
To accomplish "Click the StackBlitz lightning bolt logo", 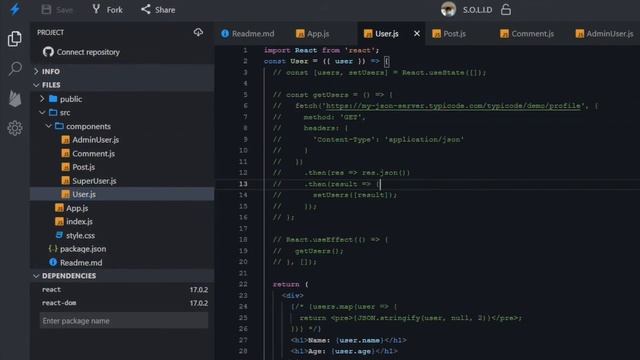I will [x=15, y=9].
